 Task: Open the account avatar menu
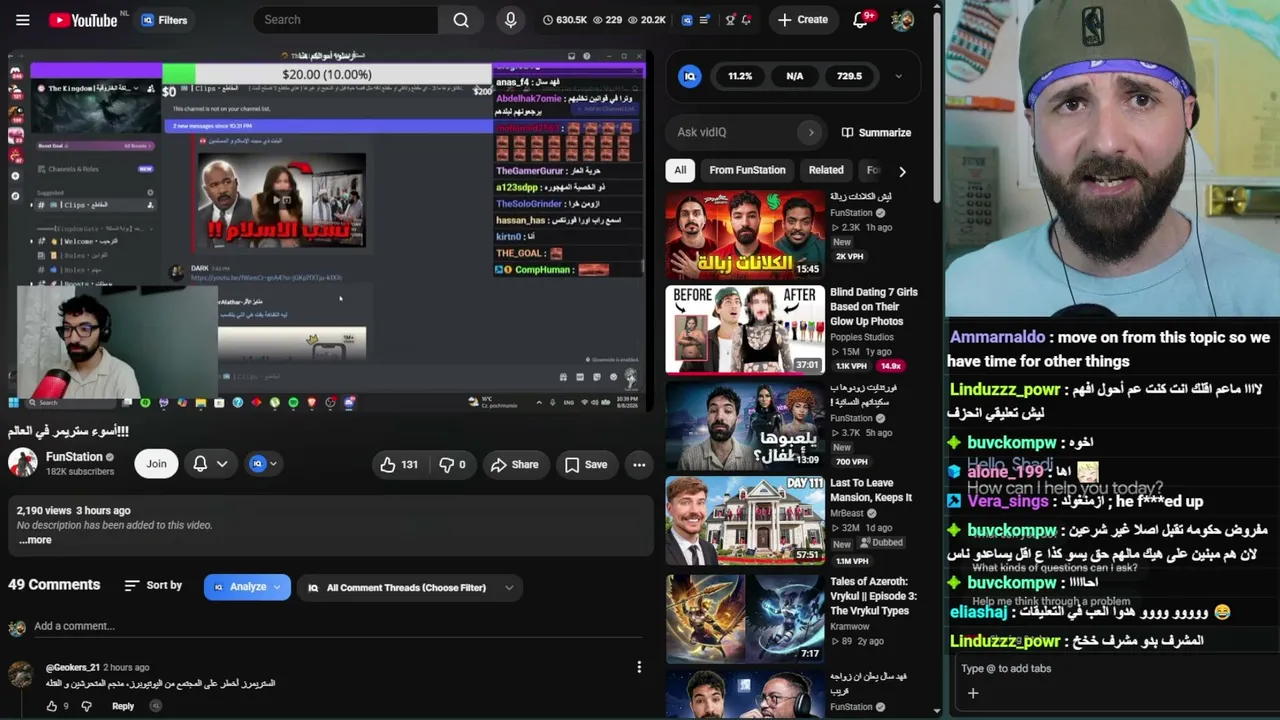(x=902, y=20)
